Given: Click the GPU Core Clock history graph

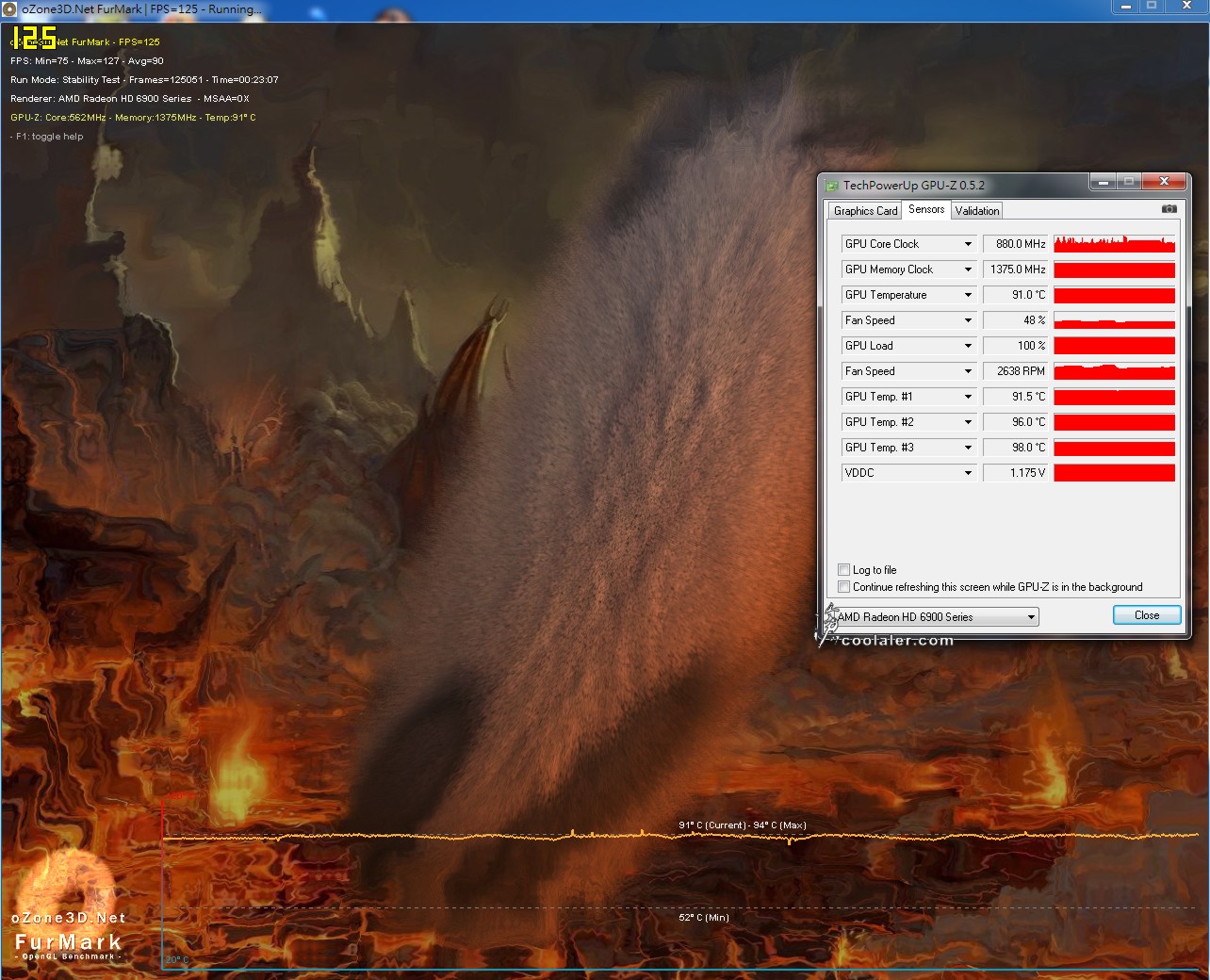Looking at the screenshot, I should 1114,244.
